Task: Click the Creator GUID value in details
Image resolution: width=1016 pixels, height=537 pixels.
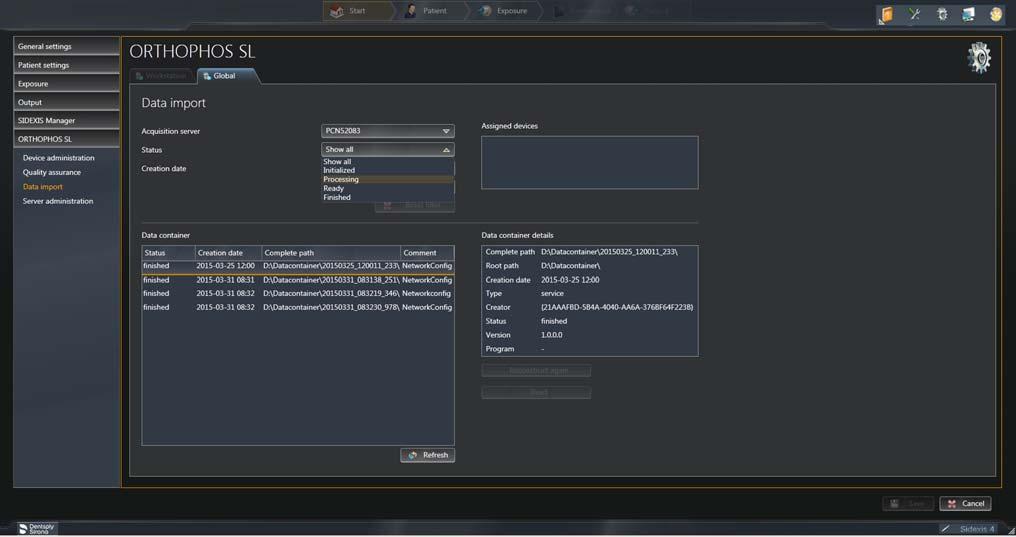Action: click(617, 308)
